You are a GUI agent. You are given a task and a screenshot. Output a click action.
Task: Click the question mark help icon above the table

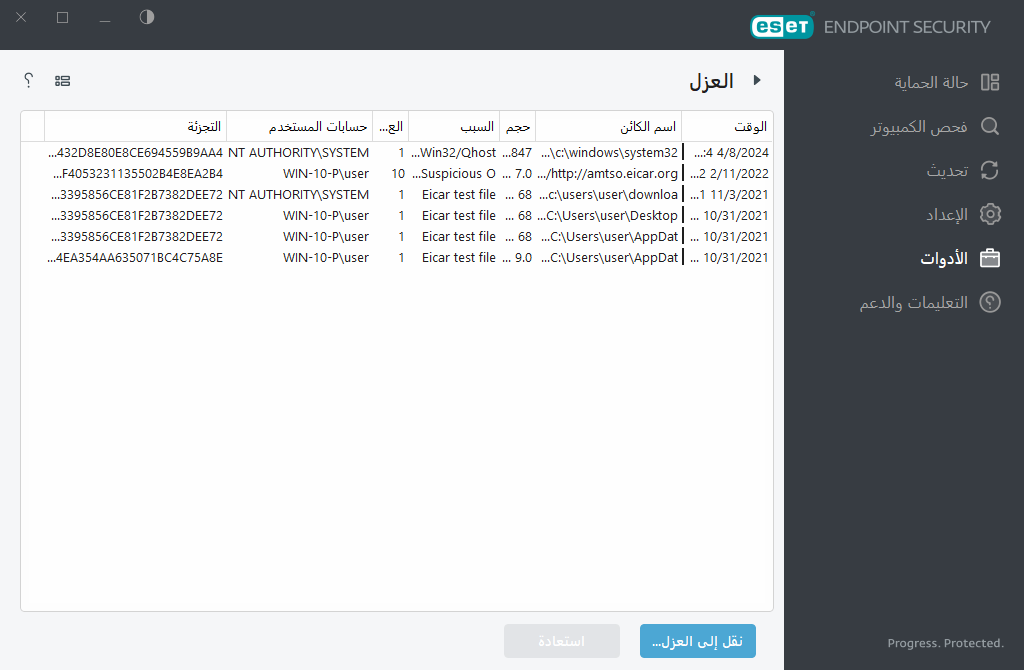(27, 80)
